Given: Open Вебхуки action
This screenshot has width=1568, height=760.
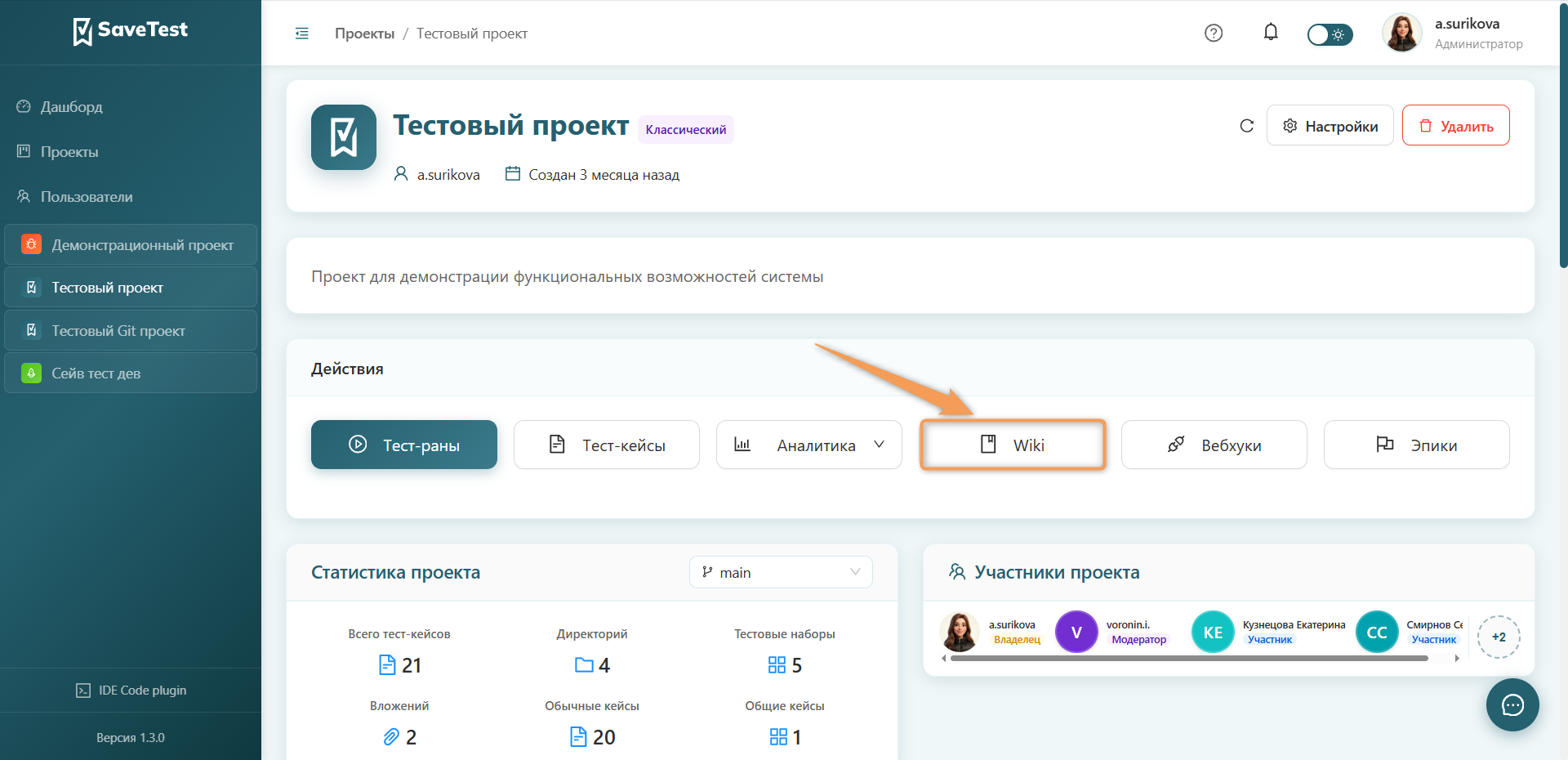Looking at the screenshot, I should pos(1214,445).
